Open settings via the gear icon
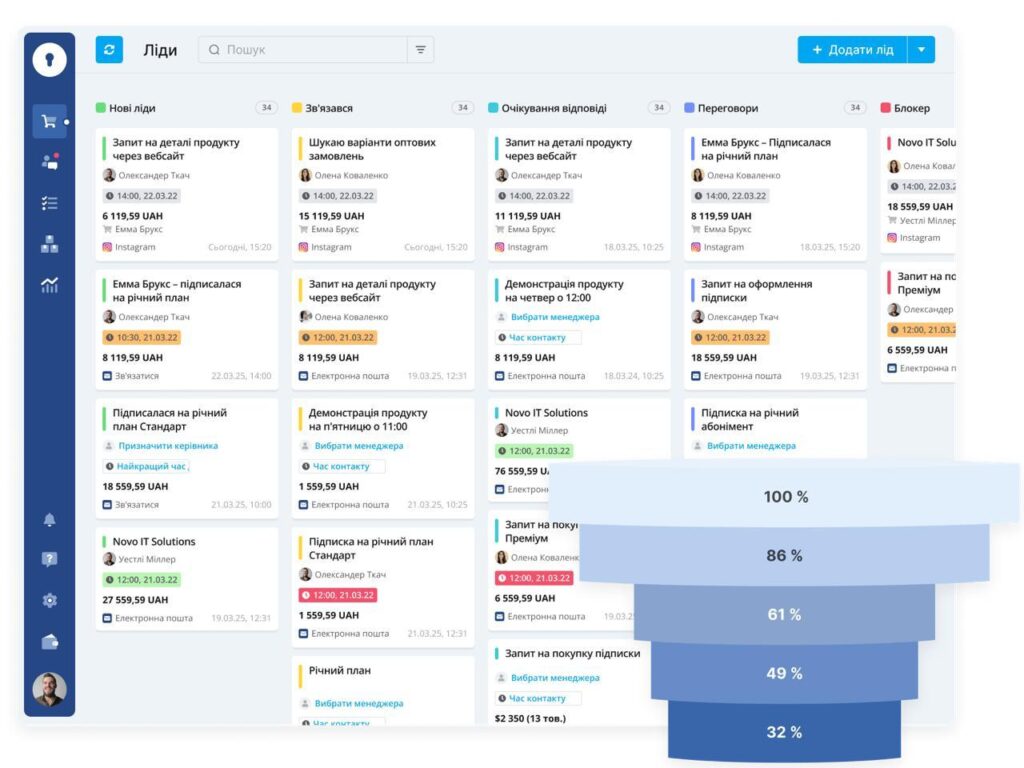The width and height of the screenshot is (1024, 768). pos(49,600)
